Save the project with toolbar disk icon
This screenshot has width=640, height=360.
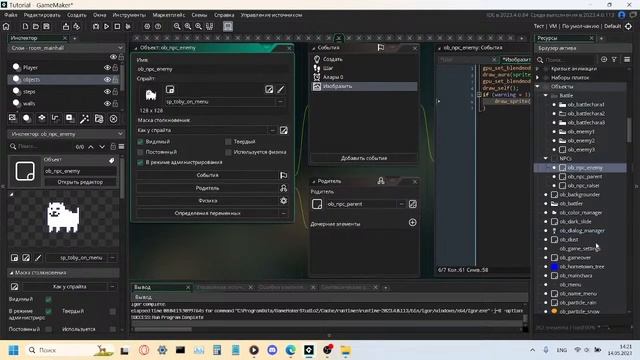click(47, 27)
